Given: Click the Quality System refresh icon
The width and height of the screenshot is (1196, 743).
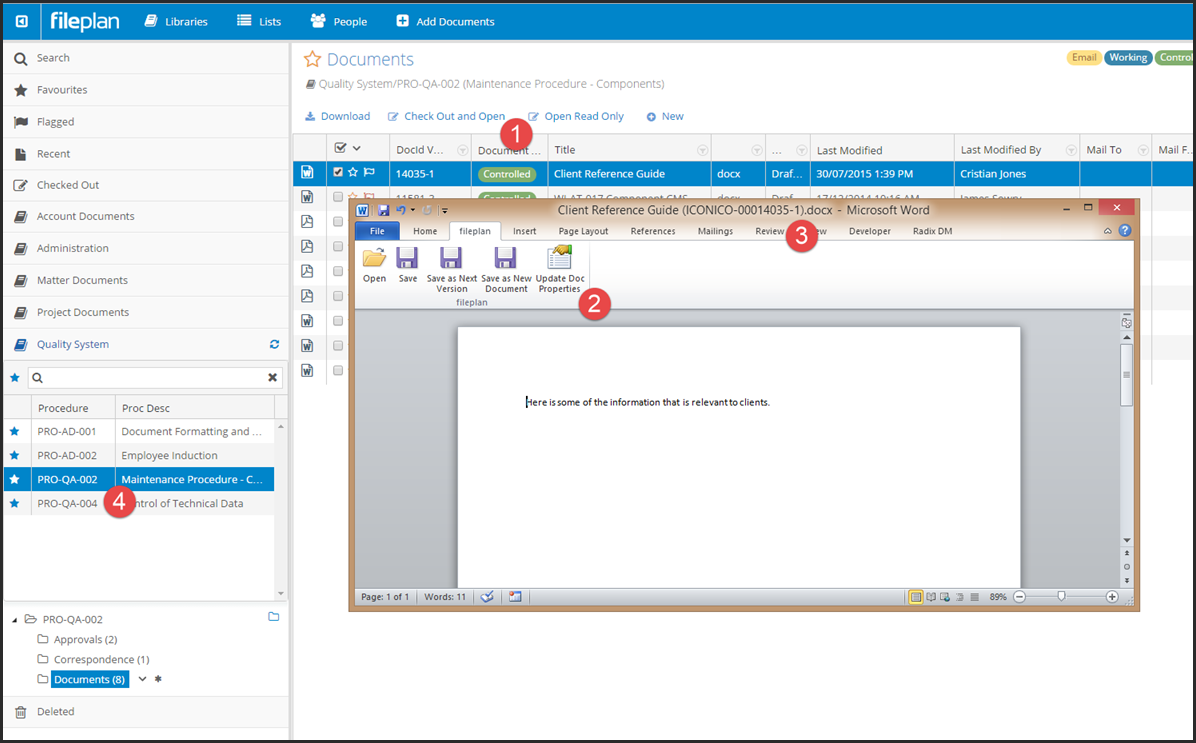Looking at the screenshot, I should (275, 344).
